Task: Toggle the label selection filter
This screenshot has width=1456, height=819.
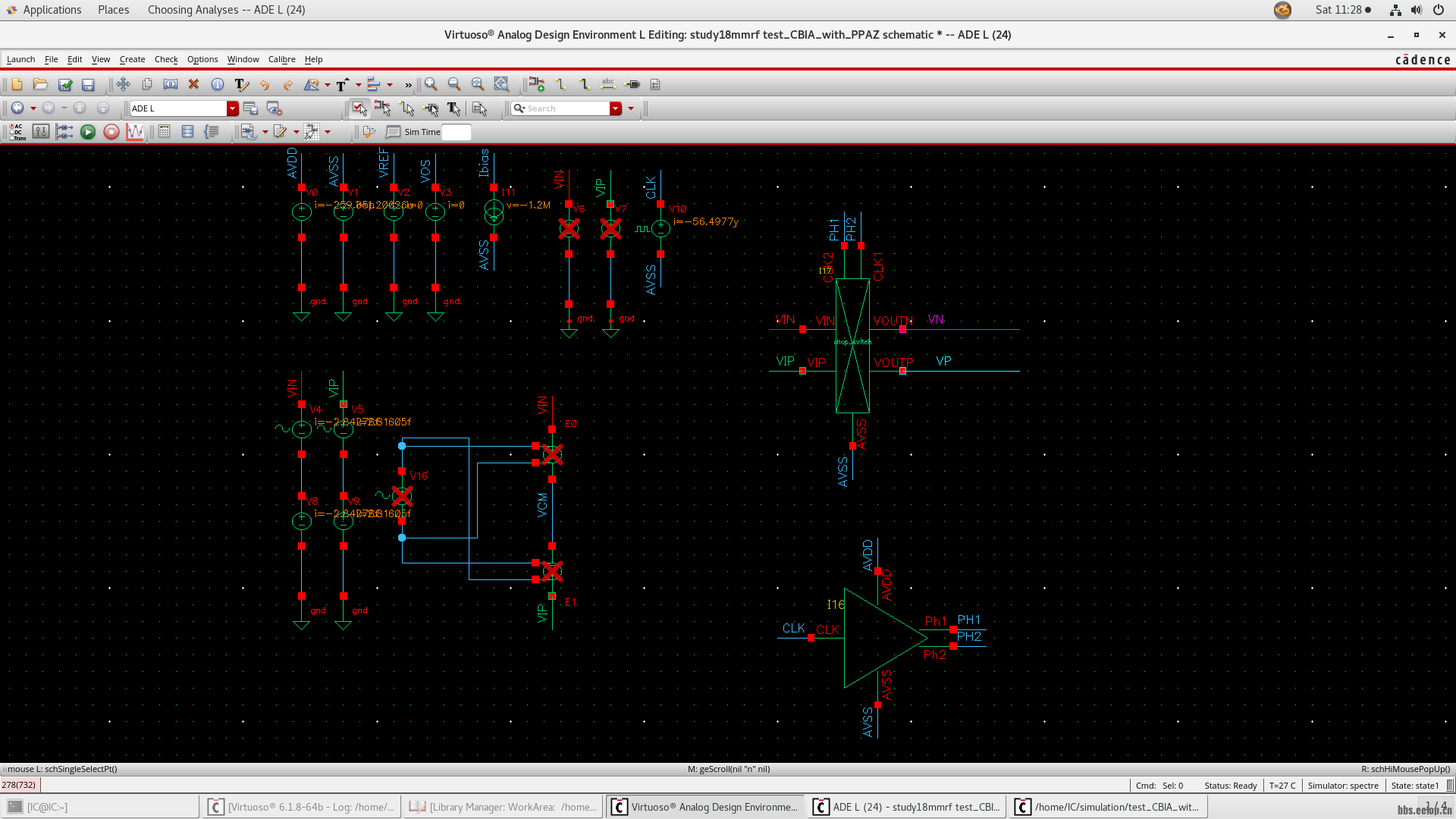Action: (x=455, y=109)
